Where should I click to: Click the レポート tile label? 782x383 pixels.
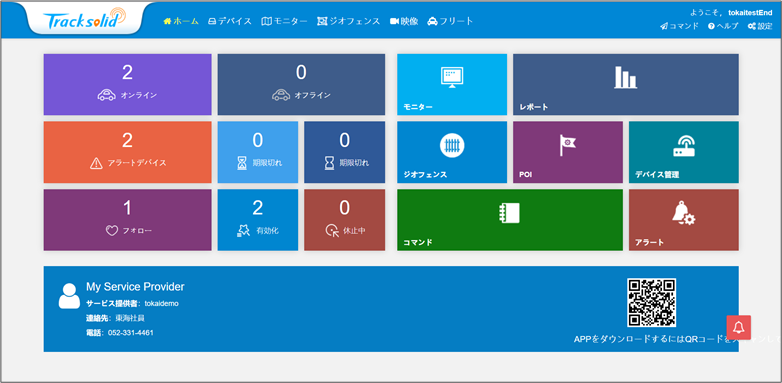534,107
